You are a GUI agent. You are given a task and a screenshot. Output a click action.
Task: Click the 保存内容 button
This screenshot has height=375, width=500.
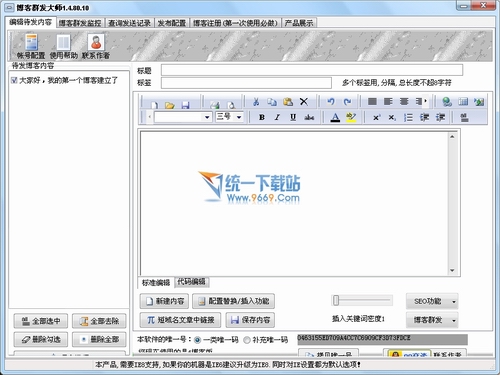point(250,320)
